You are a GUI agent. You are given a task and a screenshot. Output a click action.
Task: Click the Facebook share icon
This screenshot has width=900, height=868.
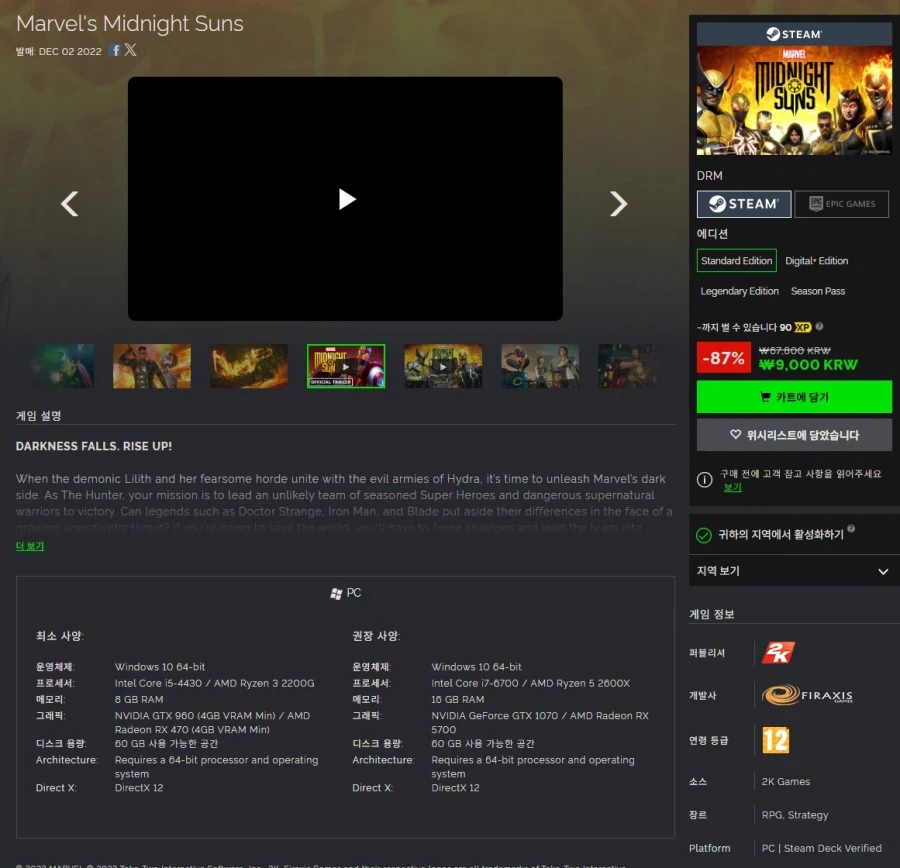pyautogui.click(x=115, y=50)
